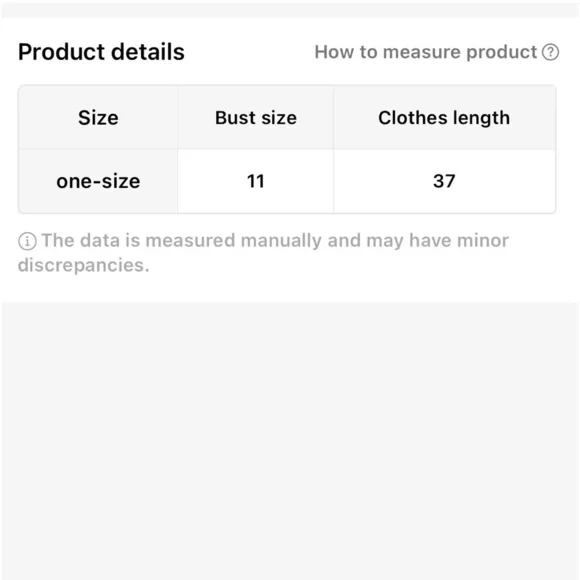This screenshot has width=580, height=580.
Task: Click the word 'Product' in section title
Action: [x=61, y=51]
